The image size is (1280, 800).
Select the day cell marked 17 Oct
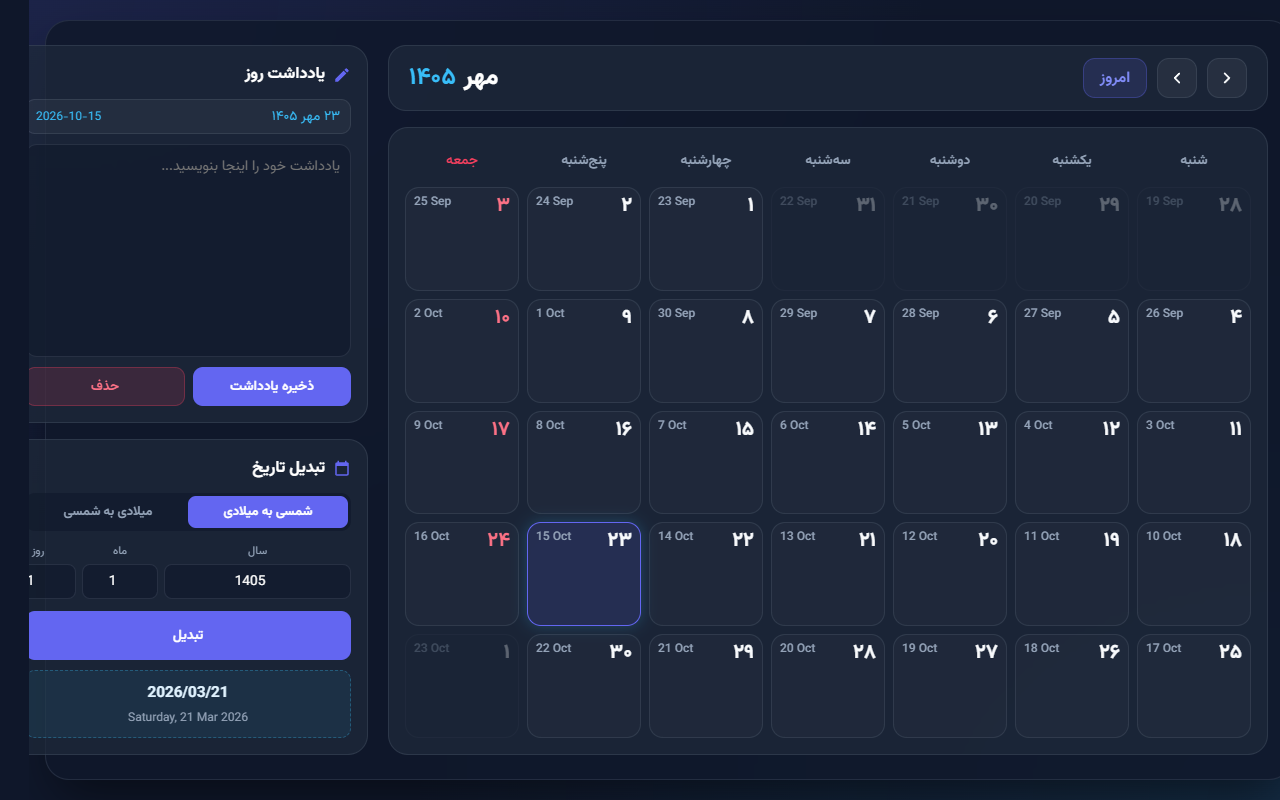pos(1194,686)
